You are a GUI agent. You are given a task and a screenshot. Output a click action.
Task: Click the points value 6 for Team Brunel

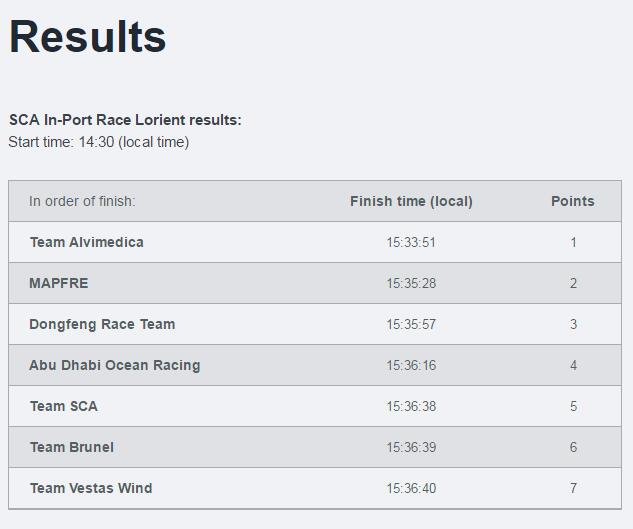573,447
